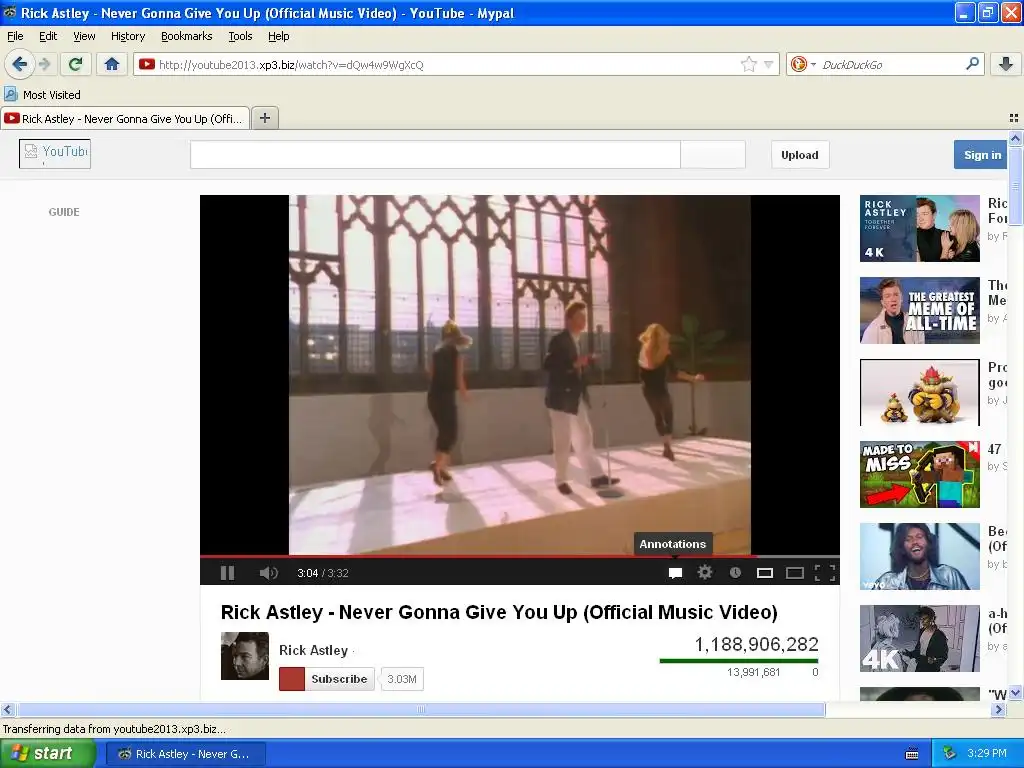Open Rick Astley channel name link
This screenshot has width=1024, height=768.
[313, 650]
